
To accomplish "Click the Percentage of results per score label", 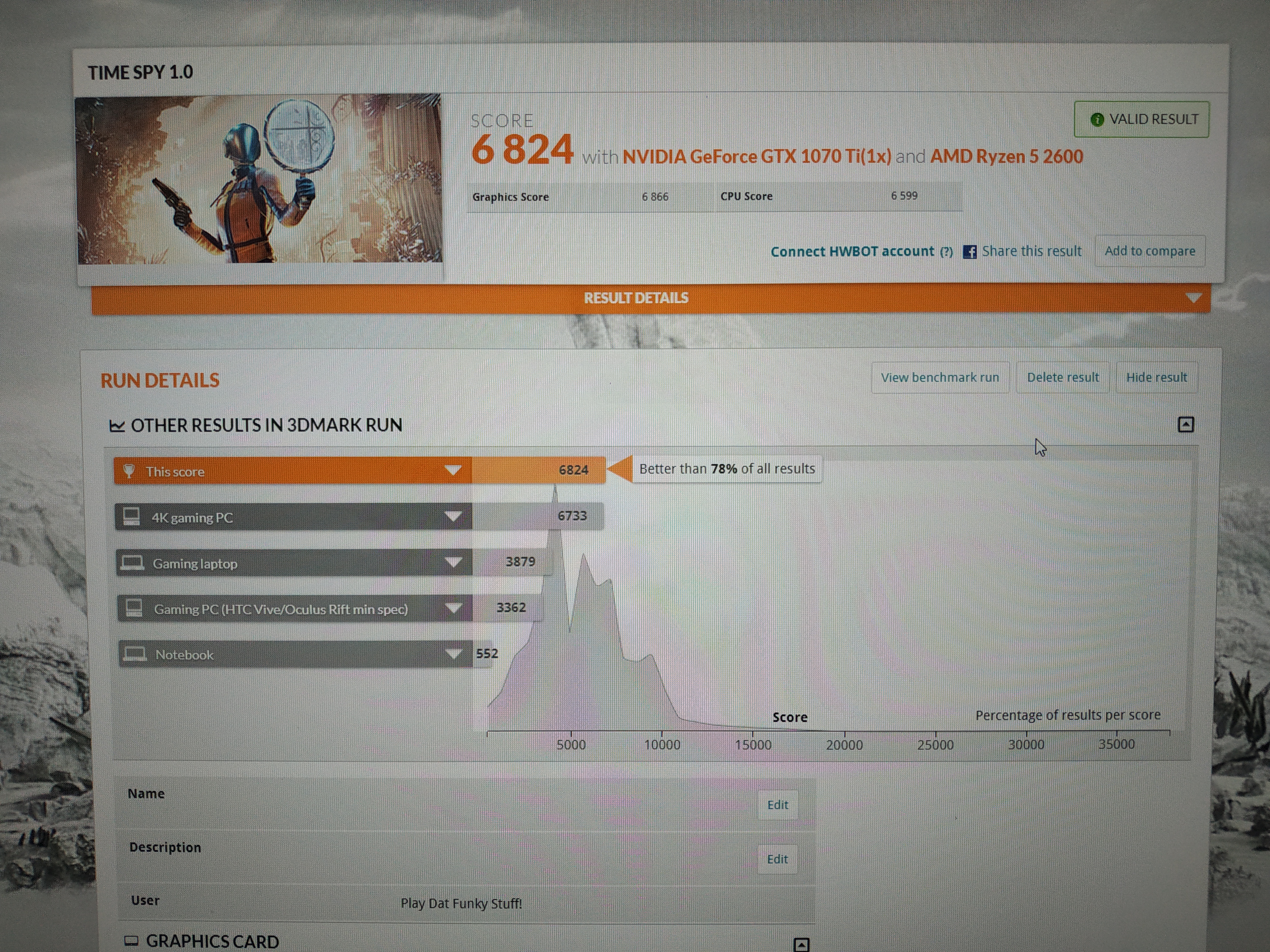I will click(1068, 715).
